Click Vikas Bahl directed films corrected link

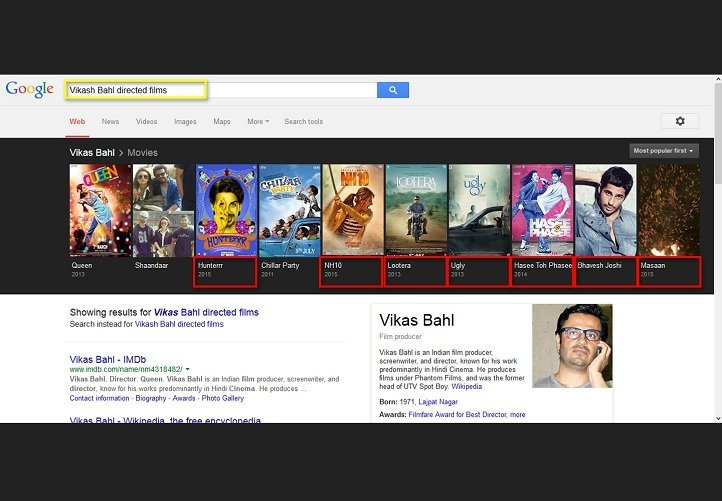(x=206, y=312)
